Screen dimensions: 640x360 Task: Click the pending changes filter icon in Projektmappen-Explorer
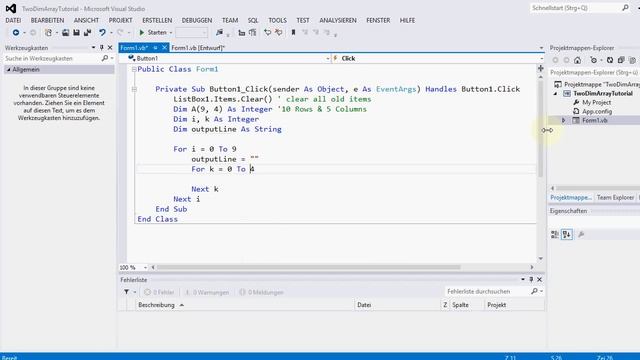click(593, 60)
